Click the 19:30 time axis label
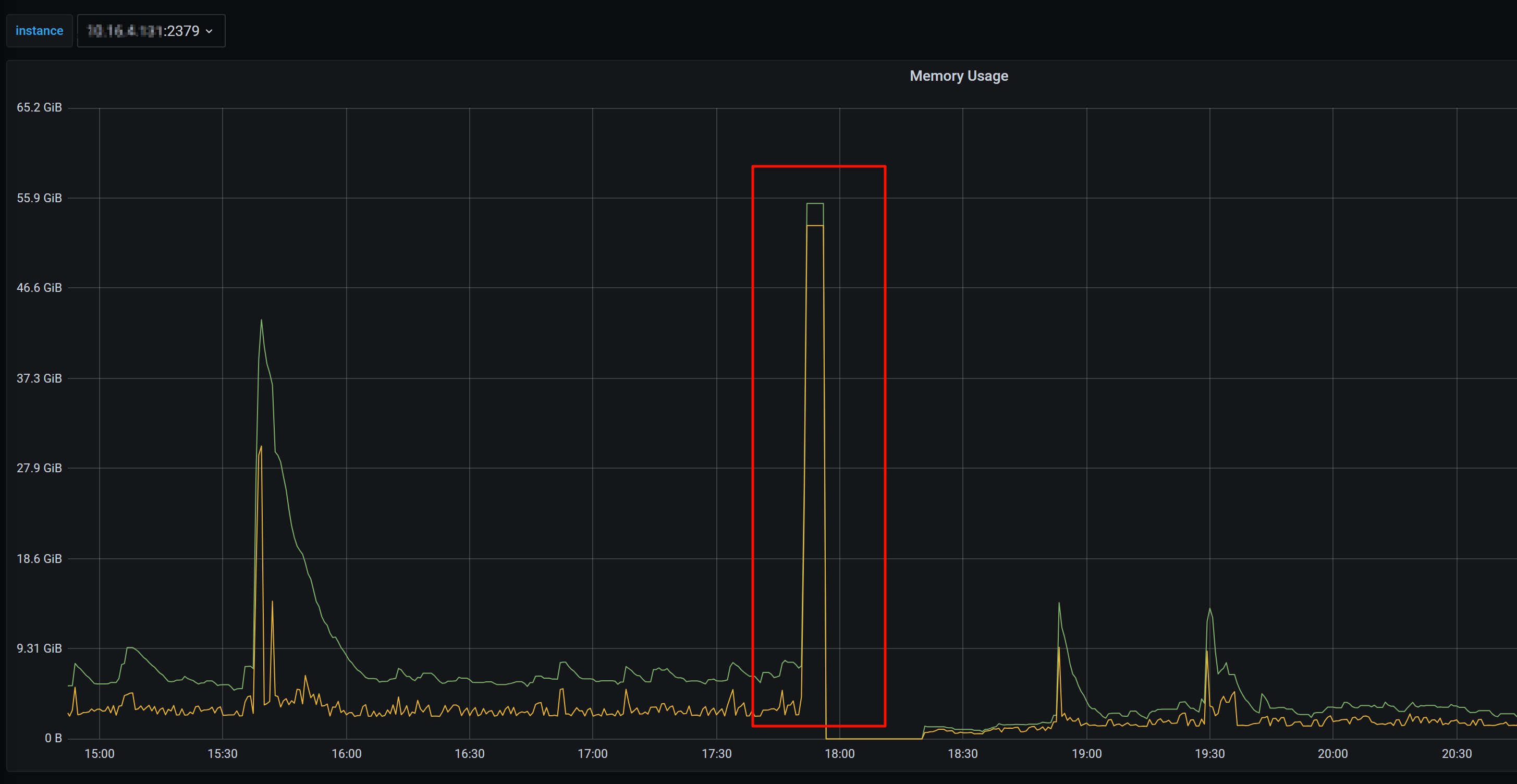Image resolution: width=1517 pixels, height=784 pixels. (x=1209, y=753)
